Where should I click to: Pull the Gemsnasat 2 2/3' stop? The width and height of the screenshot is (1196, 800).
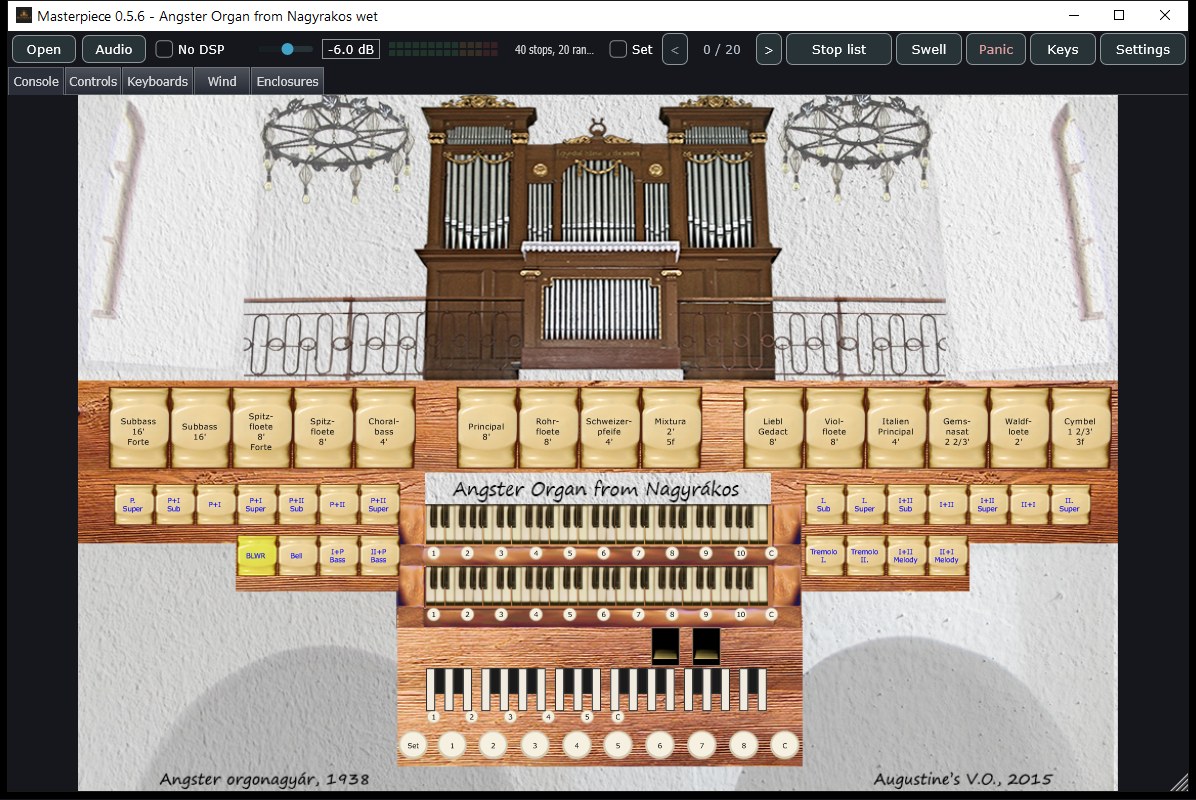(x=956, y=429)
